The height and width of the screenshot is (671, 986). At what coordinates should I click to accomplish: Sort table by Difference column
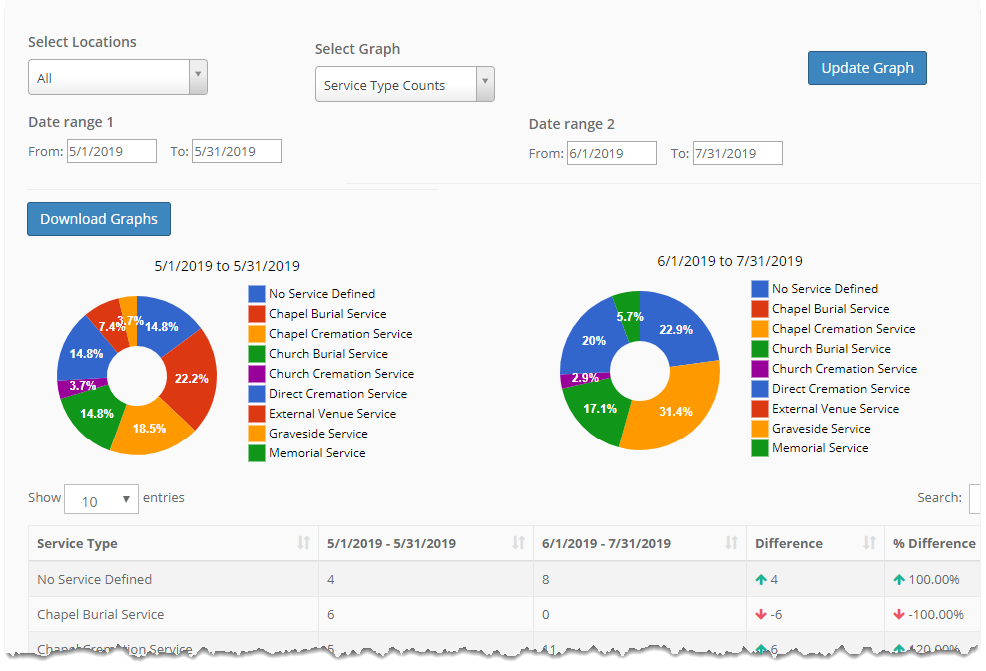[x=814, y=543]
